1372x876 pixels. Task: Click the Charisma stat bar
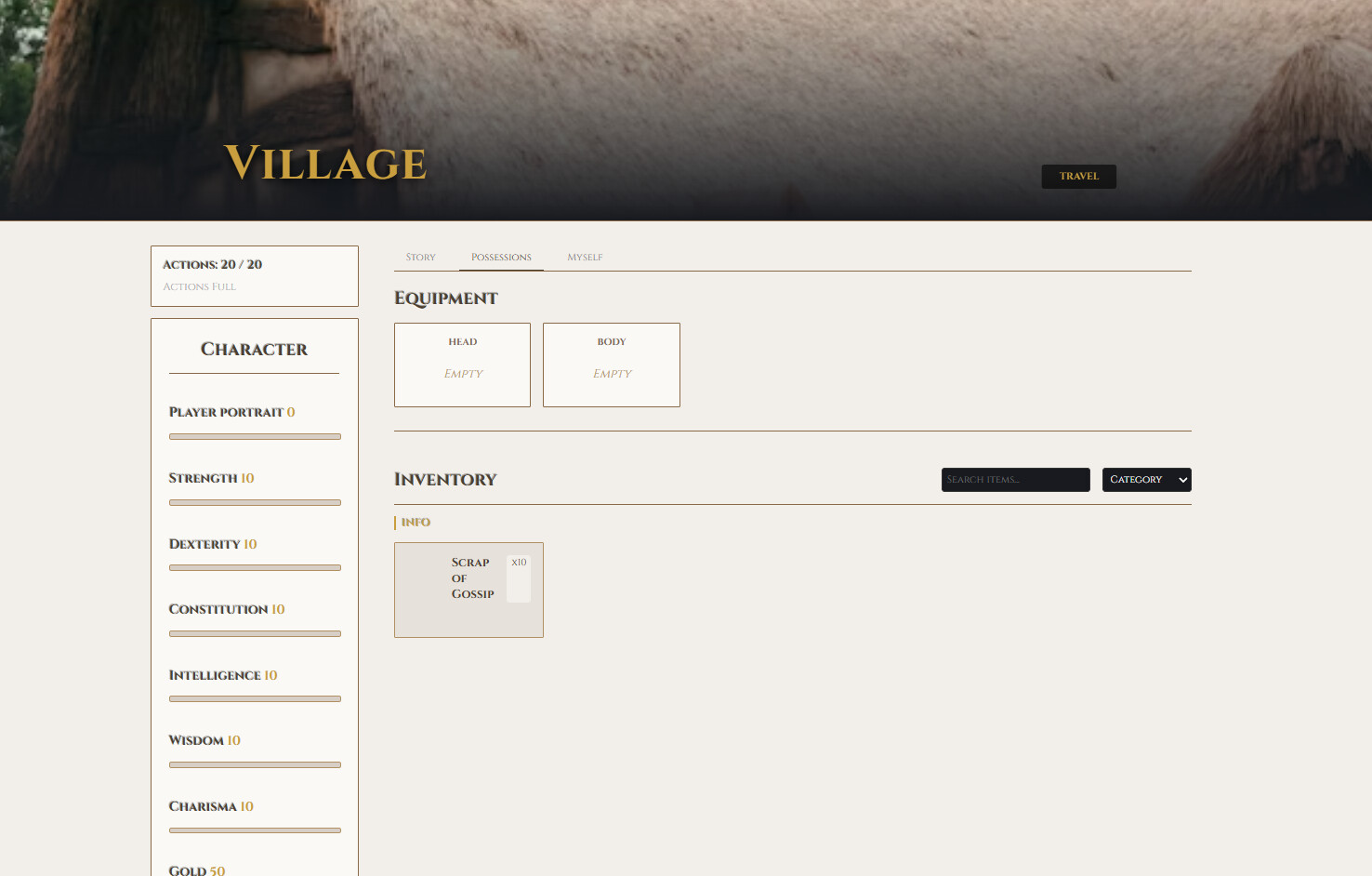coord(255,830)
